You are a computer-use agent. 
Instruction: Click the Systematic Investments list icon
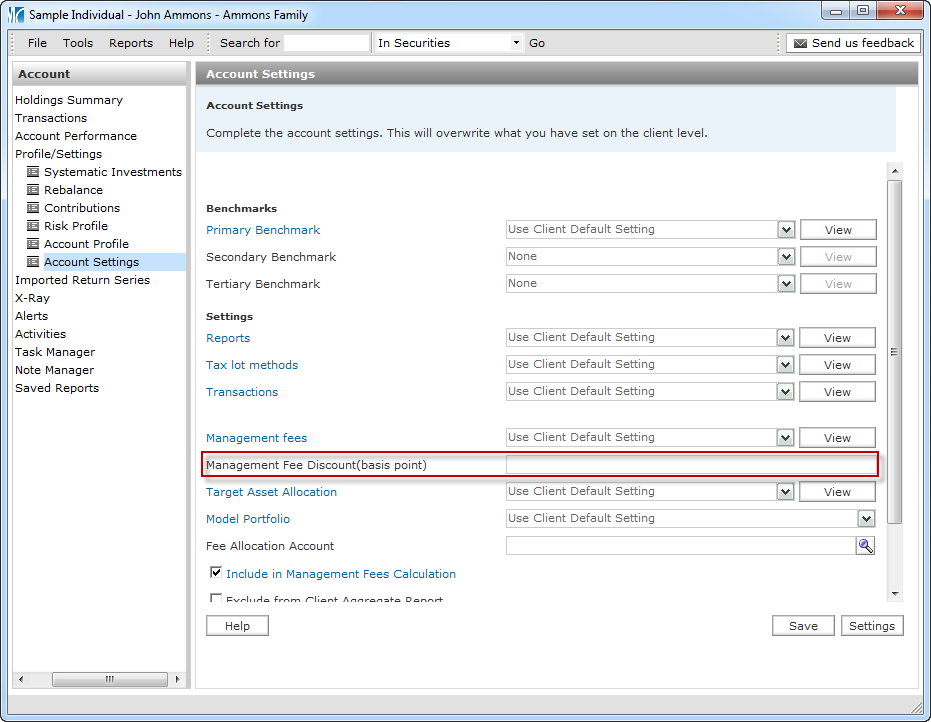tap(33, 172)
